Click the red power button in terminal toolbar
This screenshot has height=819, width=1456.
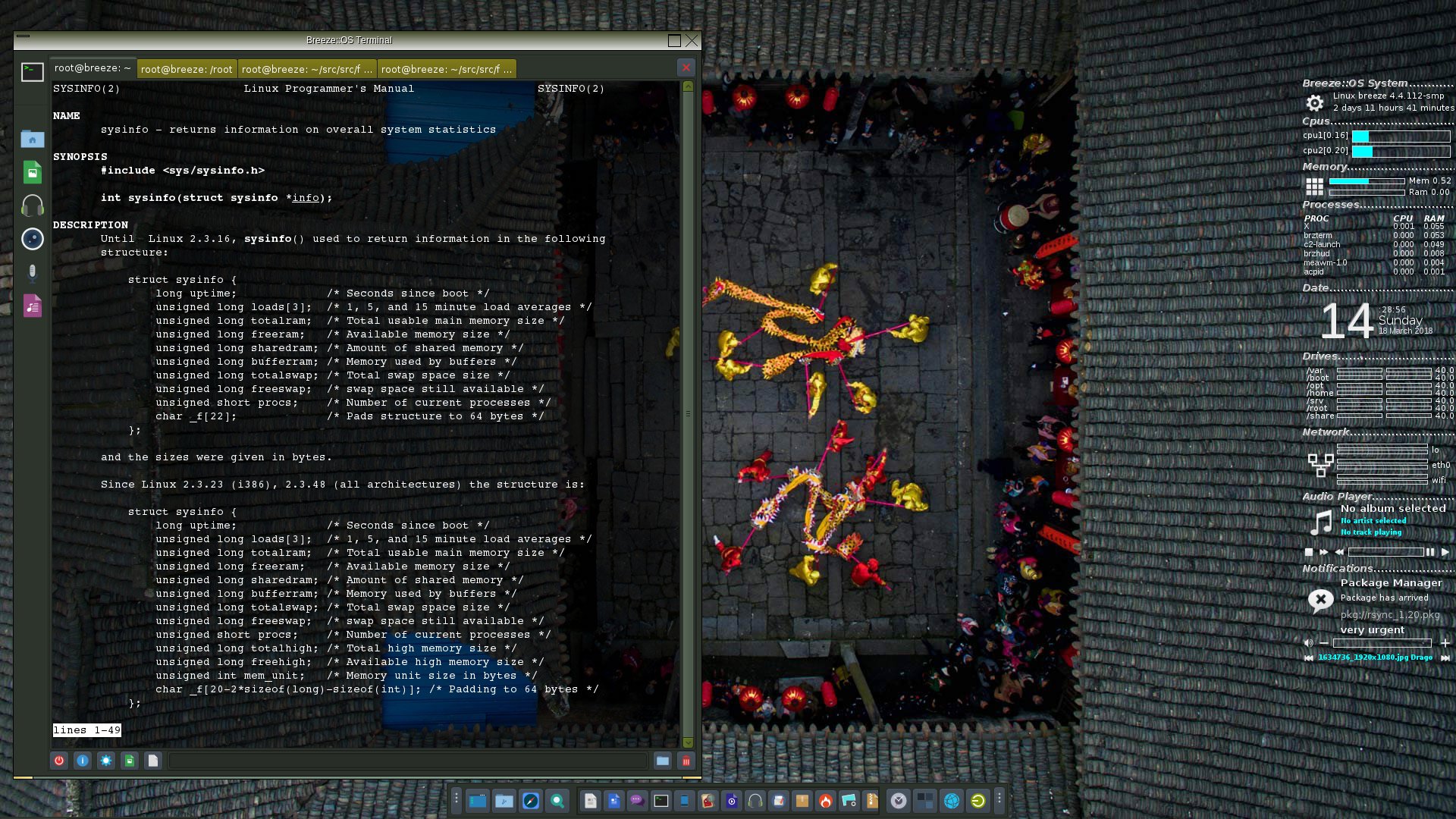point(58,761)
